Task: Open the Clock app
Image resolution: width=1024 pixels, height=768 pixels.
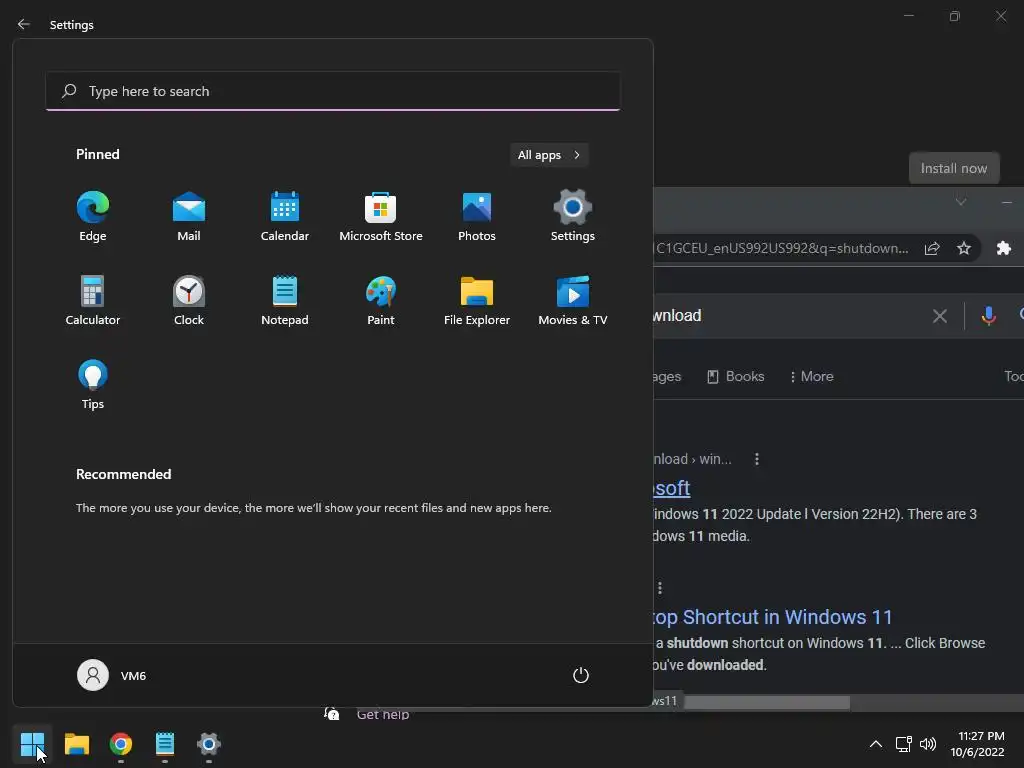Action: pyautogui.click(x=189, y=300)
